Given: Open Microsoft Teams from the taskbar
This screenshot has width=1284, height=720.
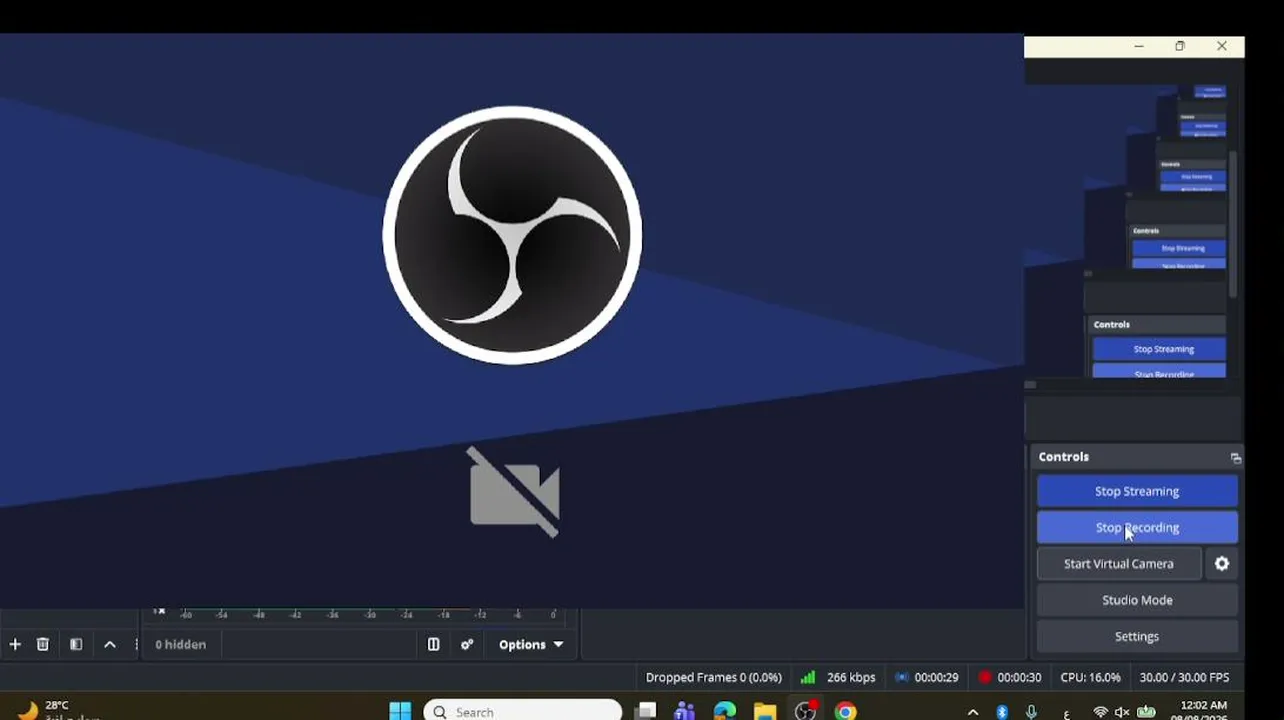Looking at the screenshot, I should (x=685, y=711).
